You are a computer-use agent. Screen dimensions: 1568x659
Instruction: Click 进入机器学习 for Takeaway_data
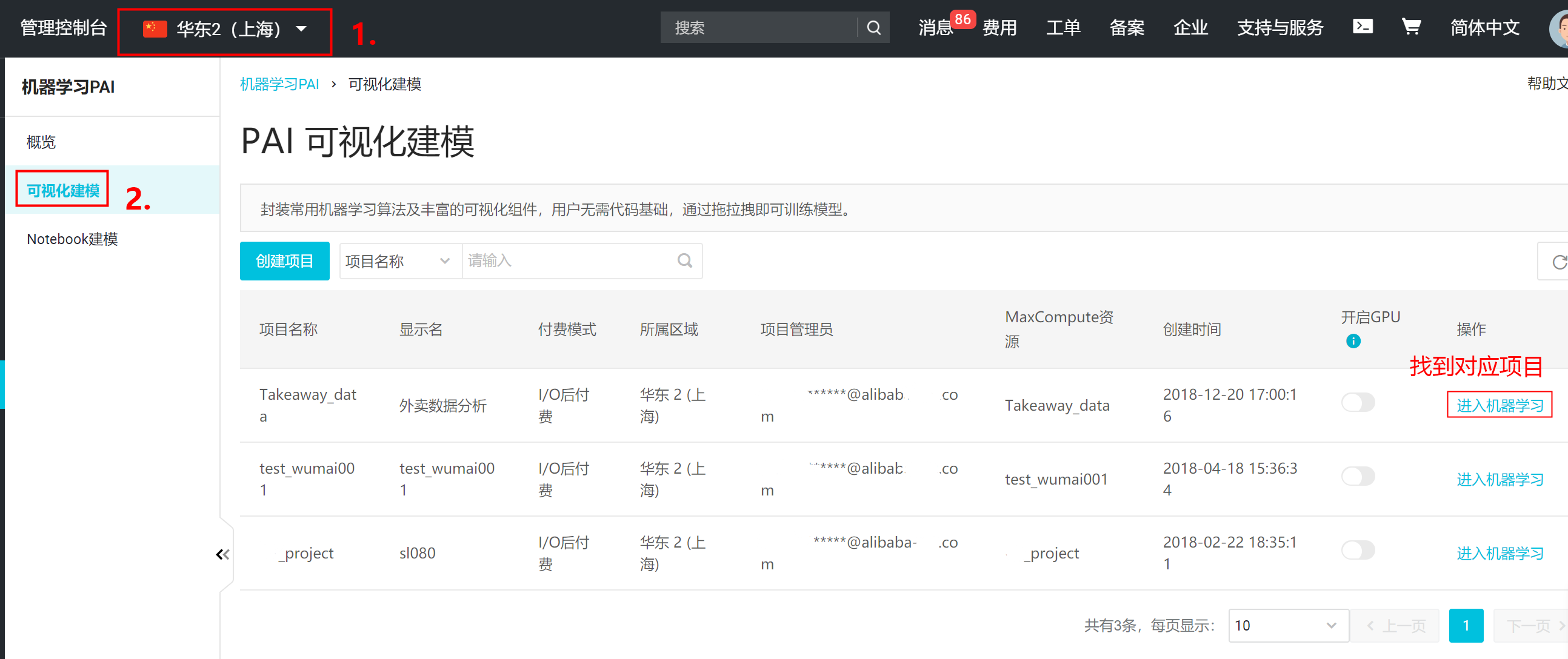click(1500, 405)
